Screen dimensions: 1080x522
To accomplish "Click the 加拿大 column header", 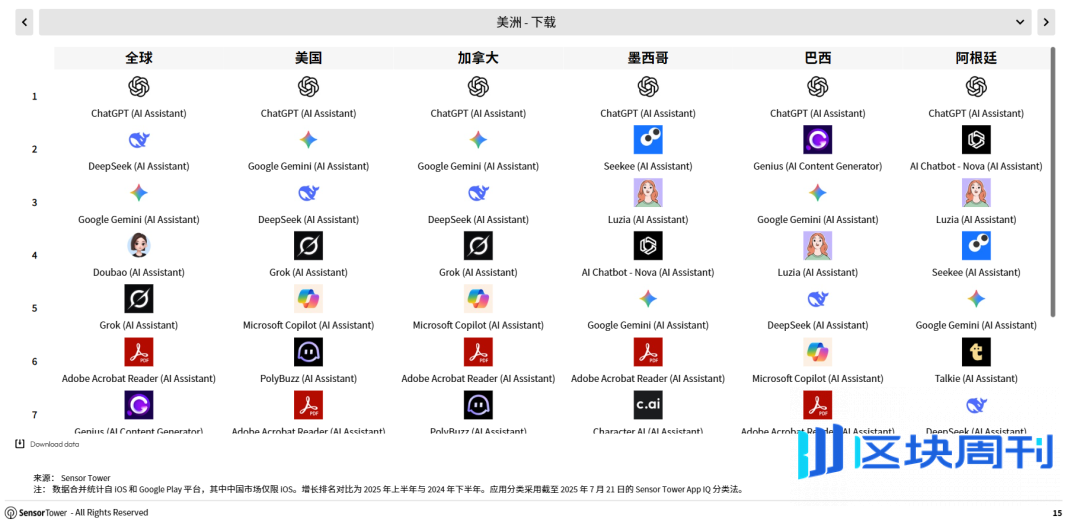I will tap(478, 59).
